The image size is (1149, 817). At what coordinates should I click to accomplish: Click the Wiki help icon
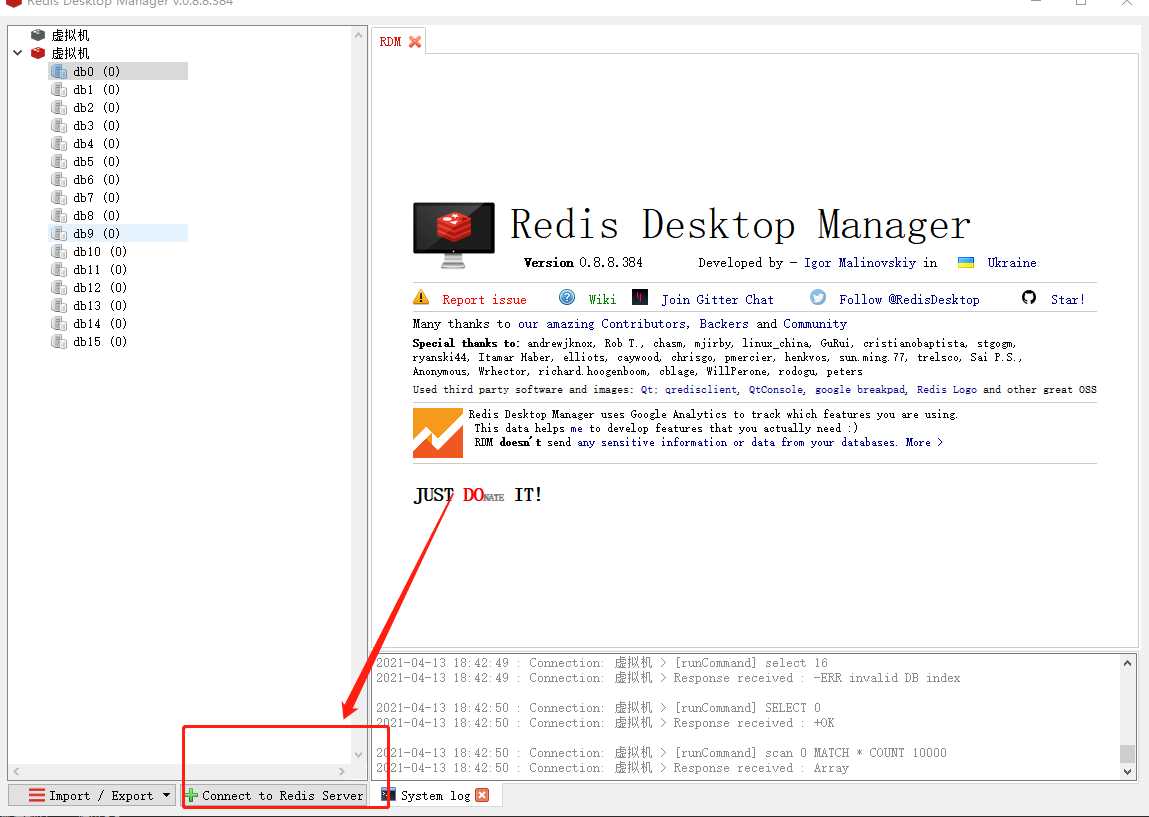click(x=567, y=297)
